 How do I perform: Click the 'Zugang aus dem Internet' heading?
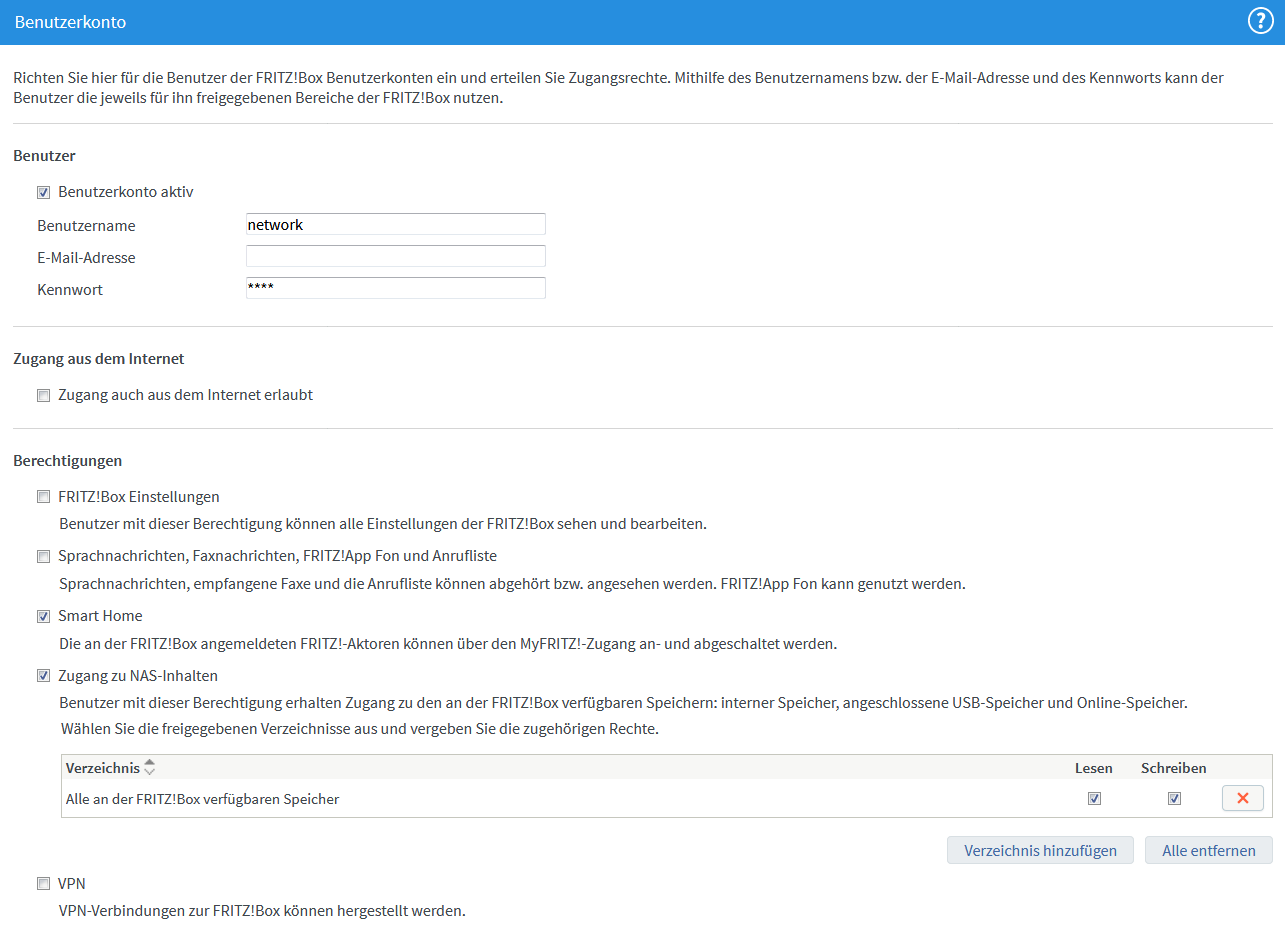pyautogui.click(x=99, y=358)
